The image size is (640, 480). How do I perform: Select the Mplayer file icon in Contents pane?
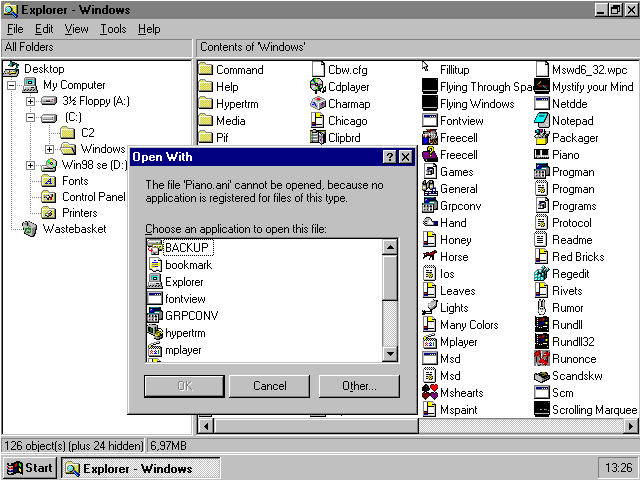[x=429, y=342]
